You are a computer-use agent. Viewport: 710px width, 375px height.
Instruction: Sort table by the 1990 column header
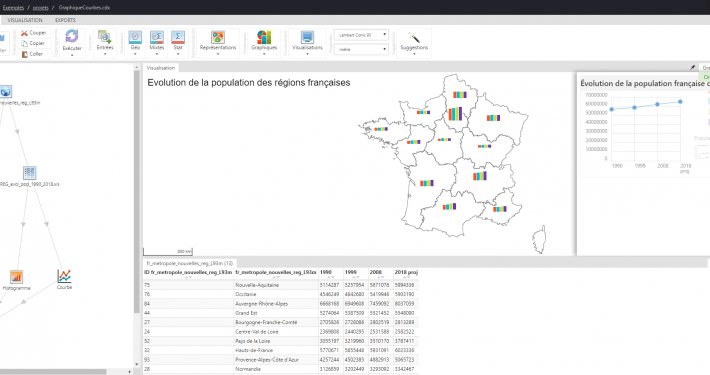326,272
